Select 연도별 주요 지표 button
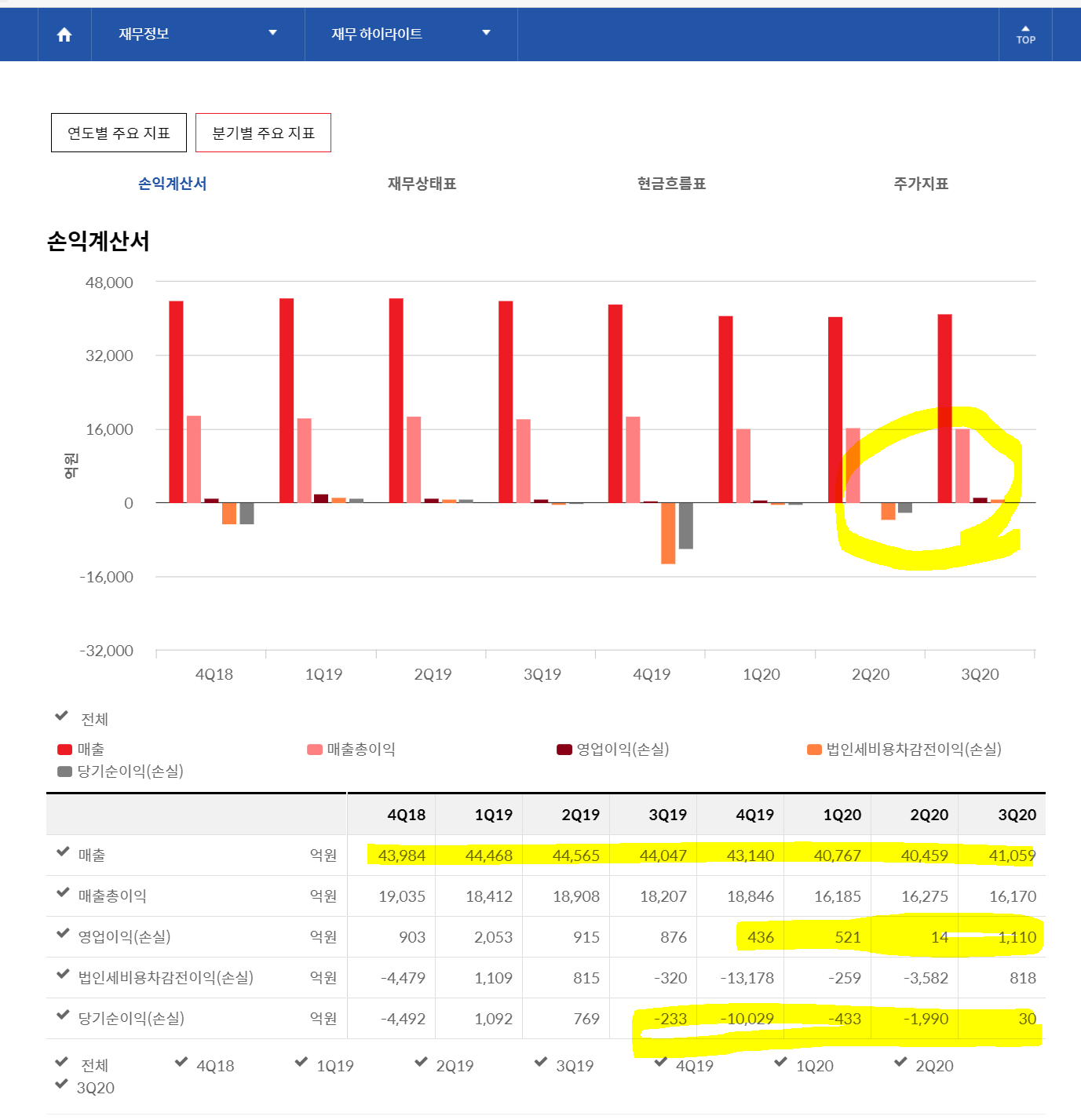This screenshot has width=1081, height=1120. click(119, 133)
